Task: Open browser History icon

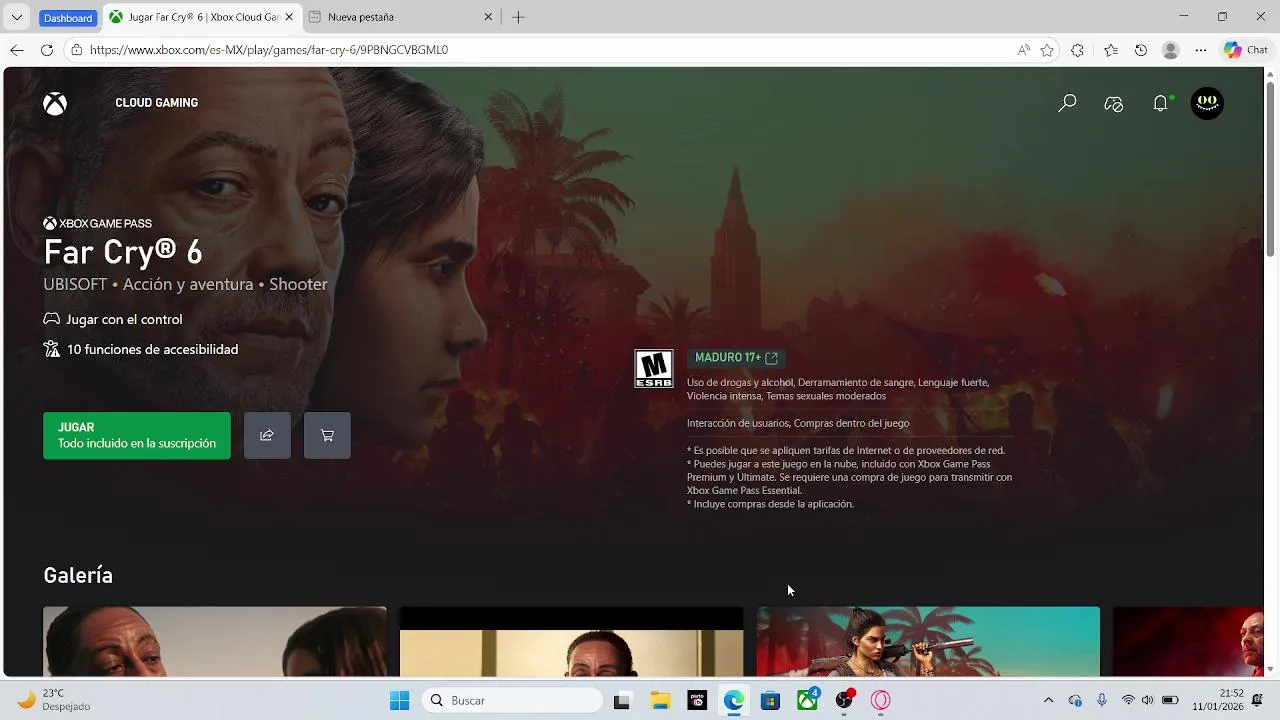Action: click(x=1141, y=50)
